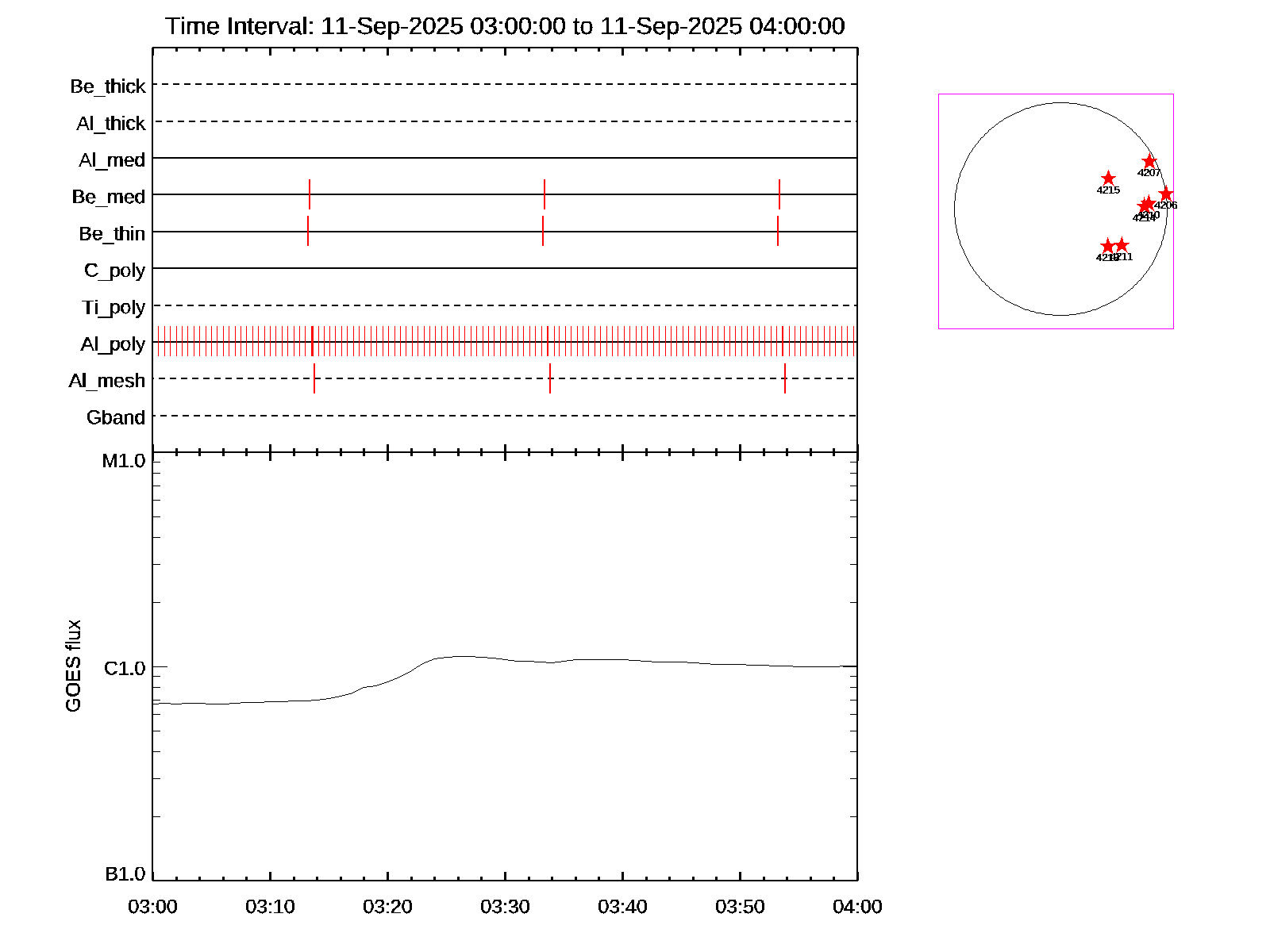
Task: Select the star above label 4211
Action: [x=1122, y=245]
